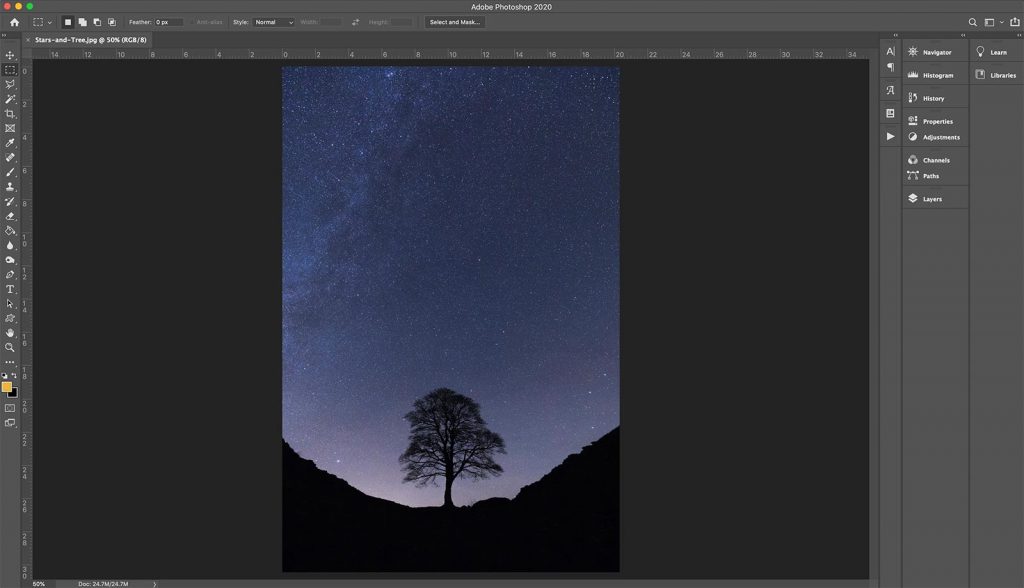Click the Select and Mask button

[x=455, y=21]
